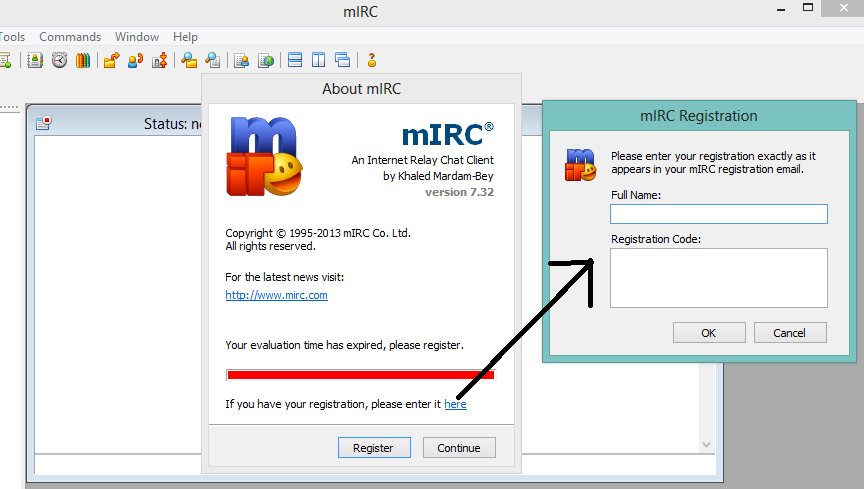Start DCC Chat via toolbar icon
The image size is (864, 489).
[135, 60]
